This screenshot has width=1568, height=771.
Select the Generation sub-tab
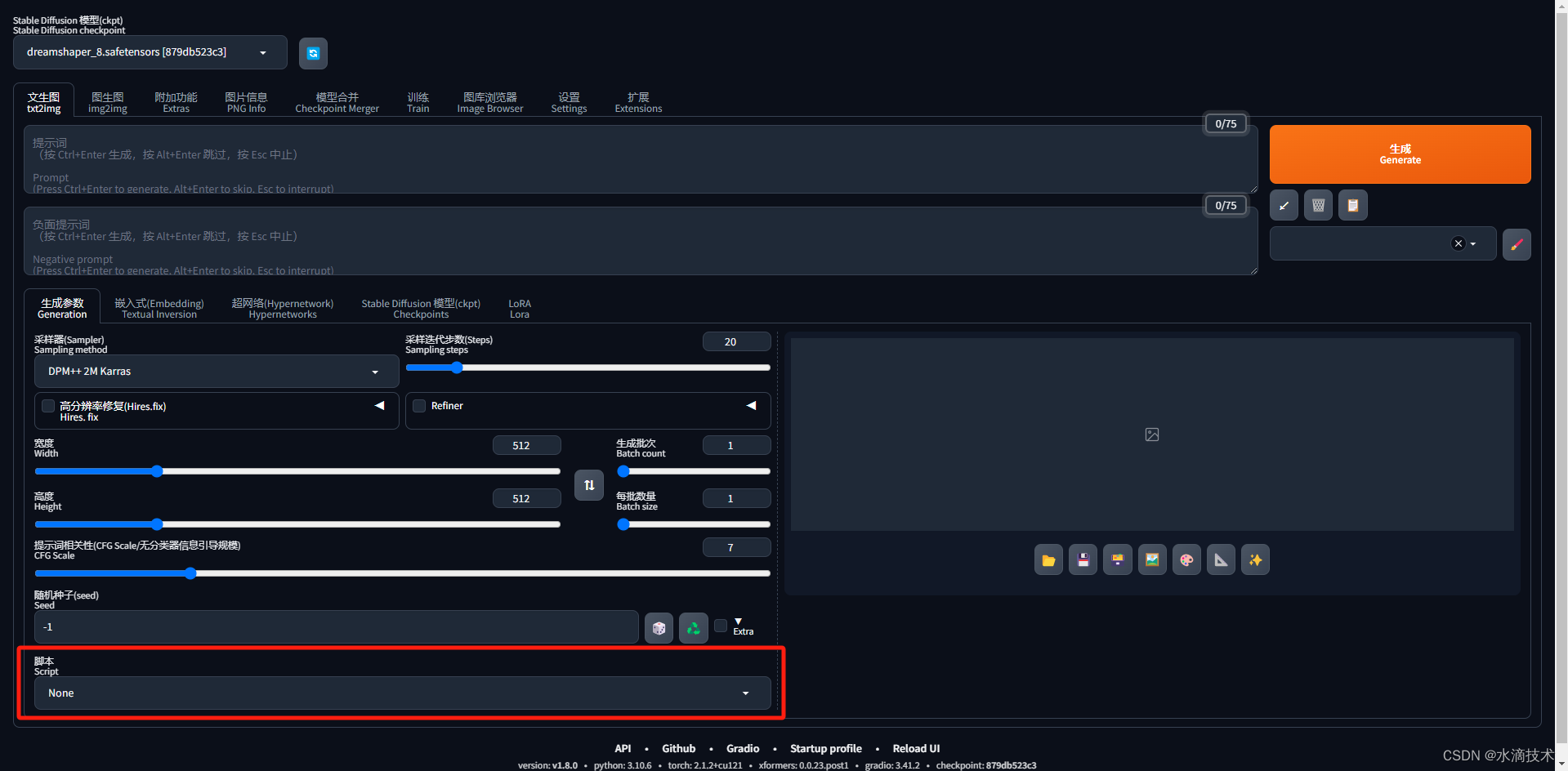point(62,308)
